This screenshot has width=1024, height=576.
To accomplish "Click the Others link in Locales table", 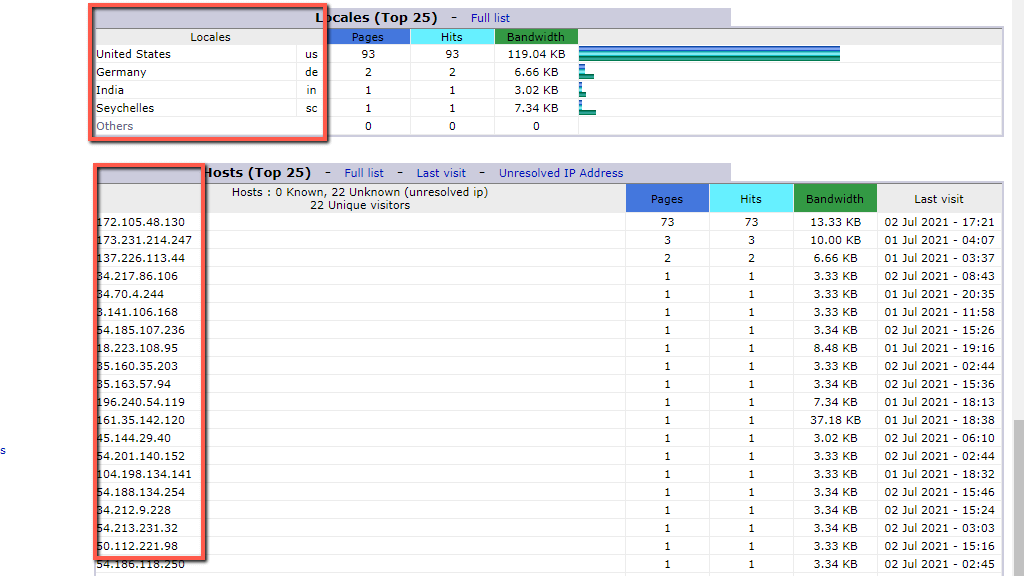I will pos(114,126).
